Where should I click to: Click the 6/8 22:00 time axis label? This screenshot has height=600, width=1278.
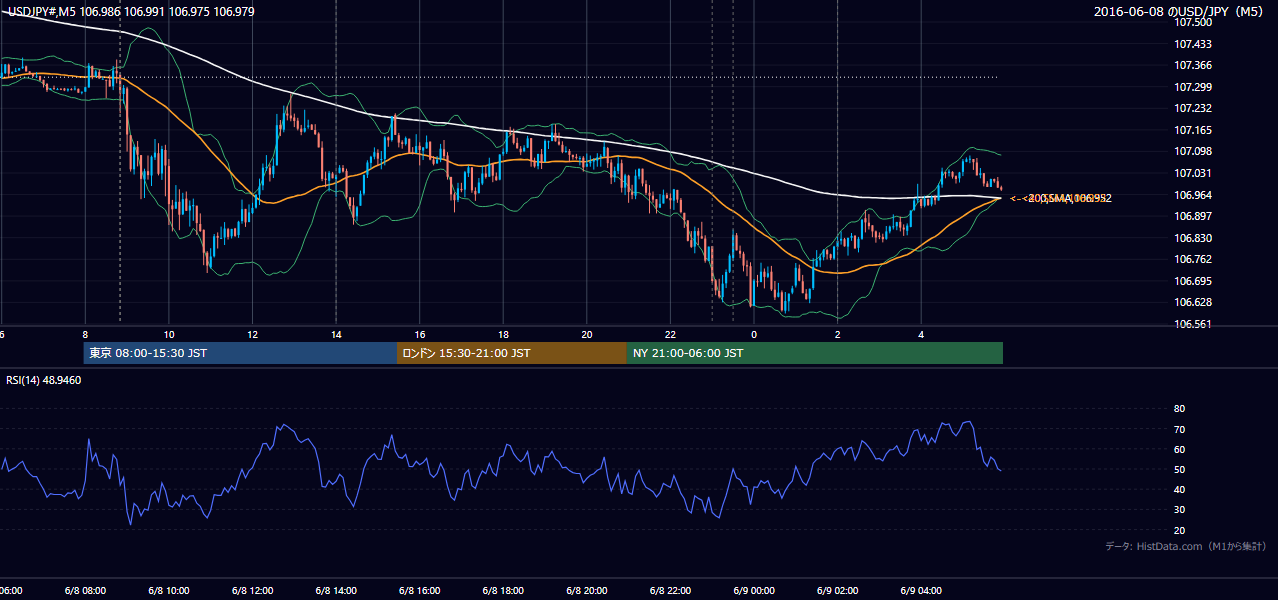[x=670, y=590]
